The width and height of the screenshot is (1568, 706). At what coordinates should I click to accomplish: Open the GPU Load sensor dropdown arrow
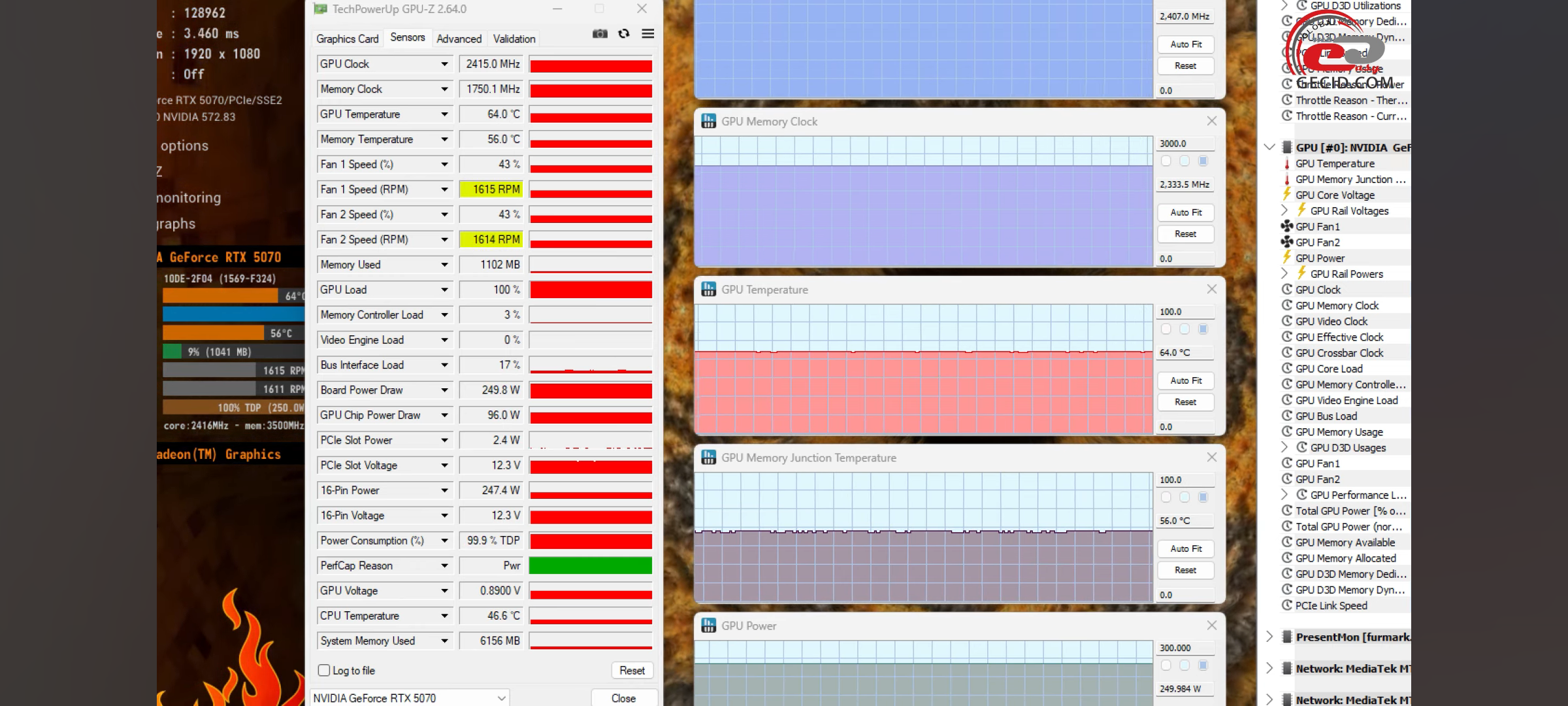[444, 290]
